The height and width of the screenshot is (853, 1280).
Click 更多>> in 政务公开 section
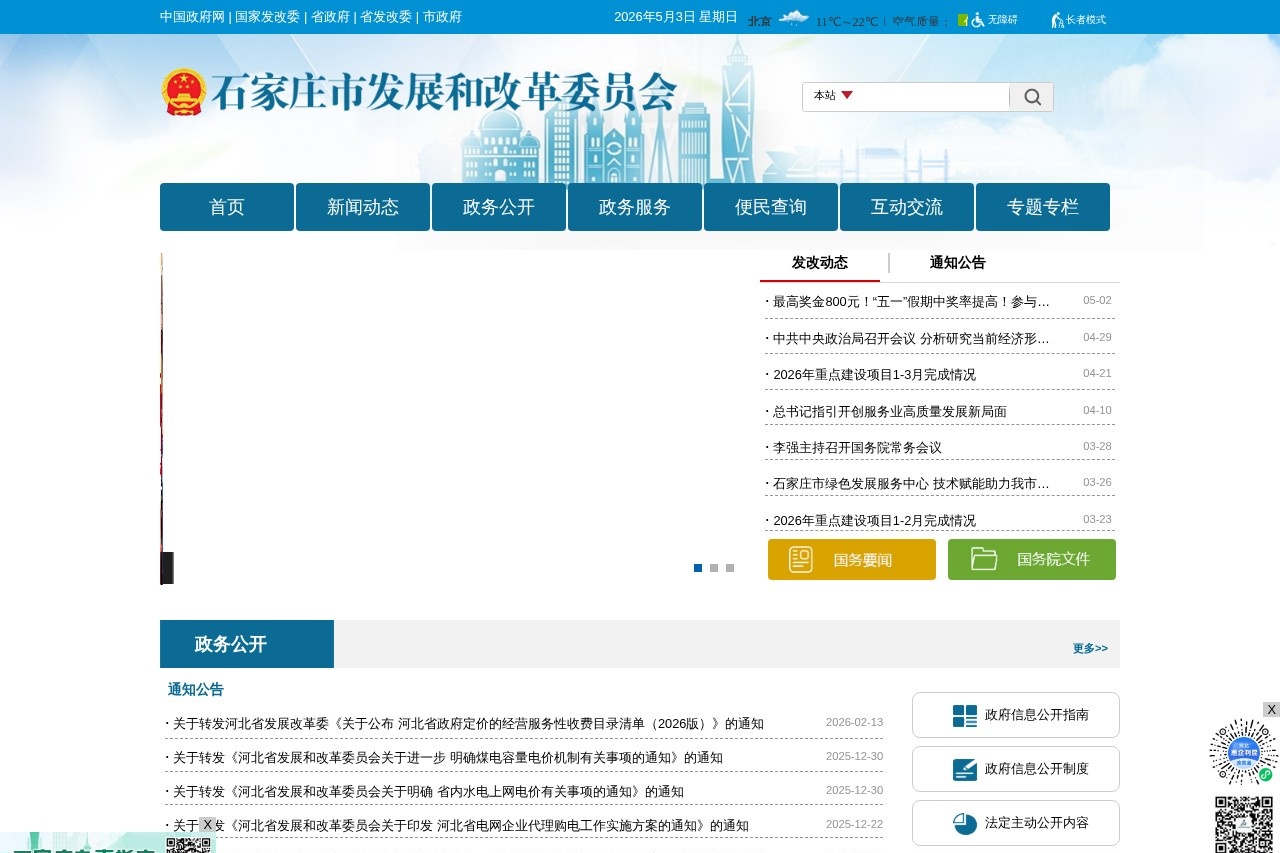[x=1090, y=648]
